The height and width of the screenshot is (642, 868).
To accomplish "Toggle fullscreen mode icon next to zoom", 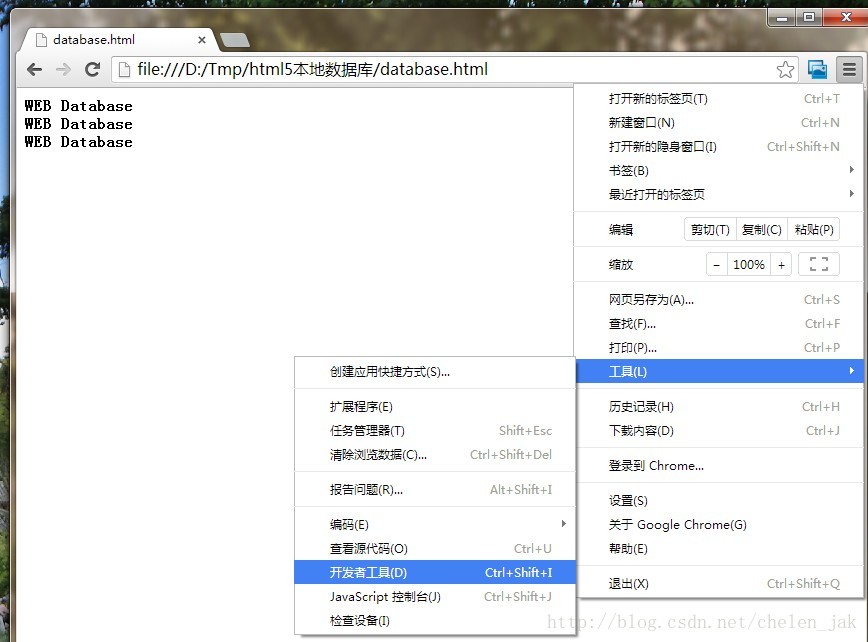I will [x=819, y=265].
